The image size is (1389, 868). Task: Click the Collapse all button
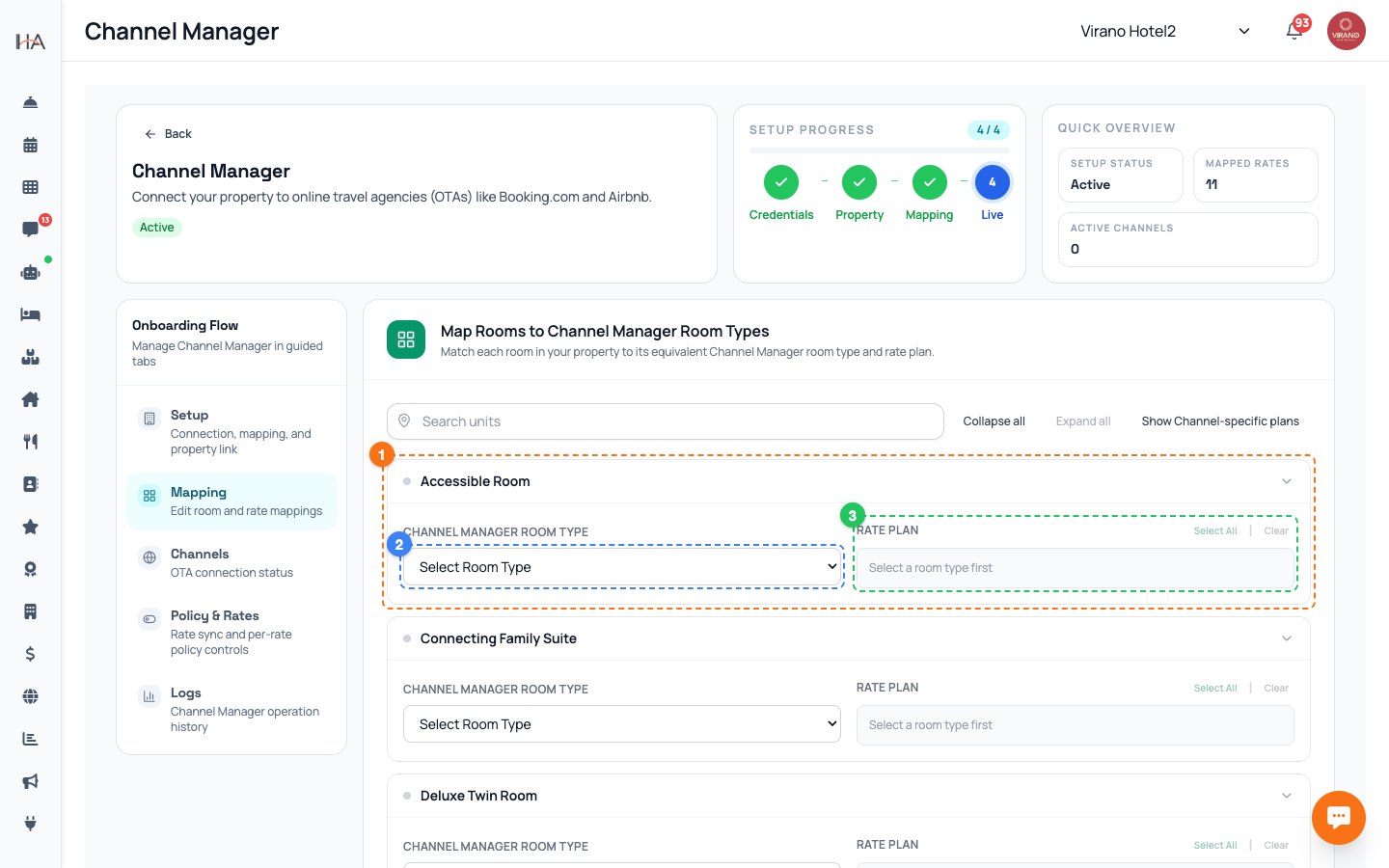coord(994,421)
